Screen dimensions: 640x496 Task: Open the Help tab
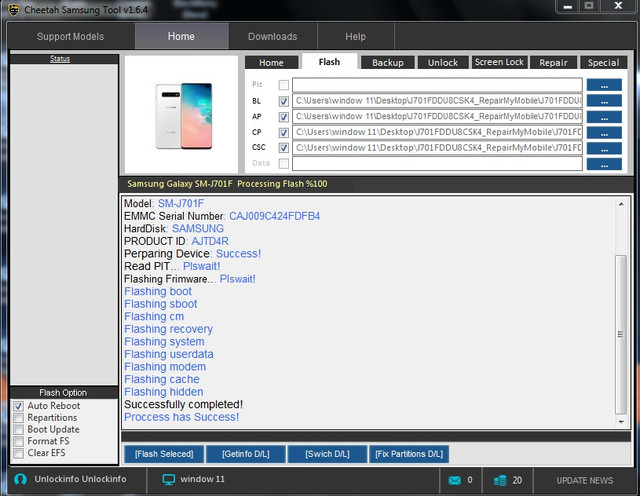tap(356, 36)
